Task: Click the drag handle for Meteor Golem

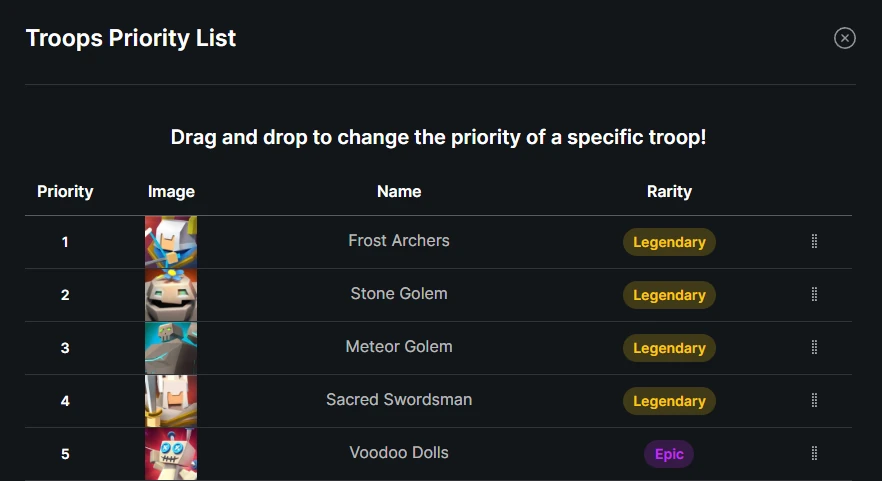Action: (814, 348)
